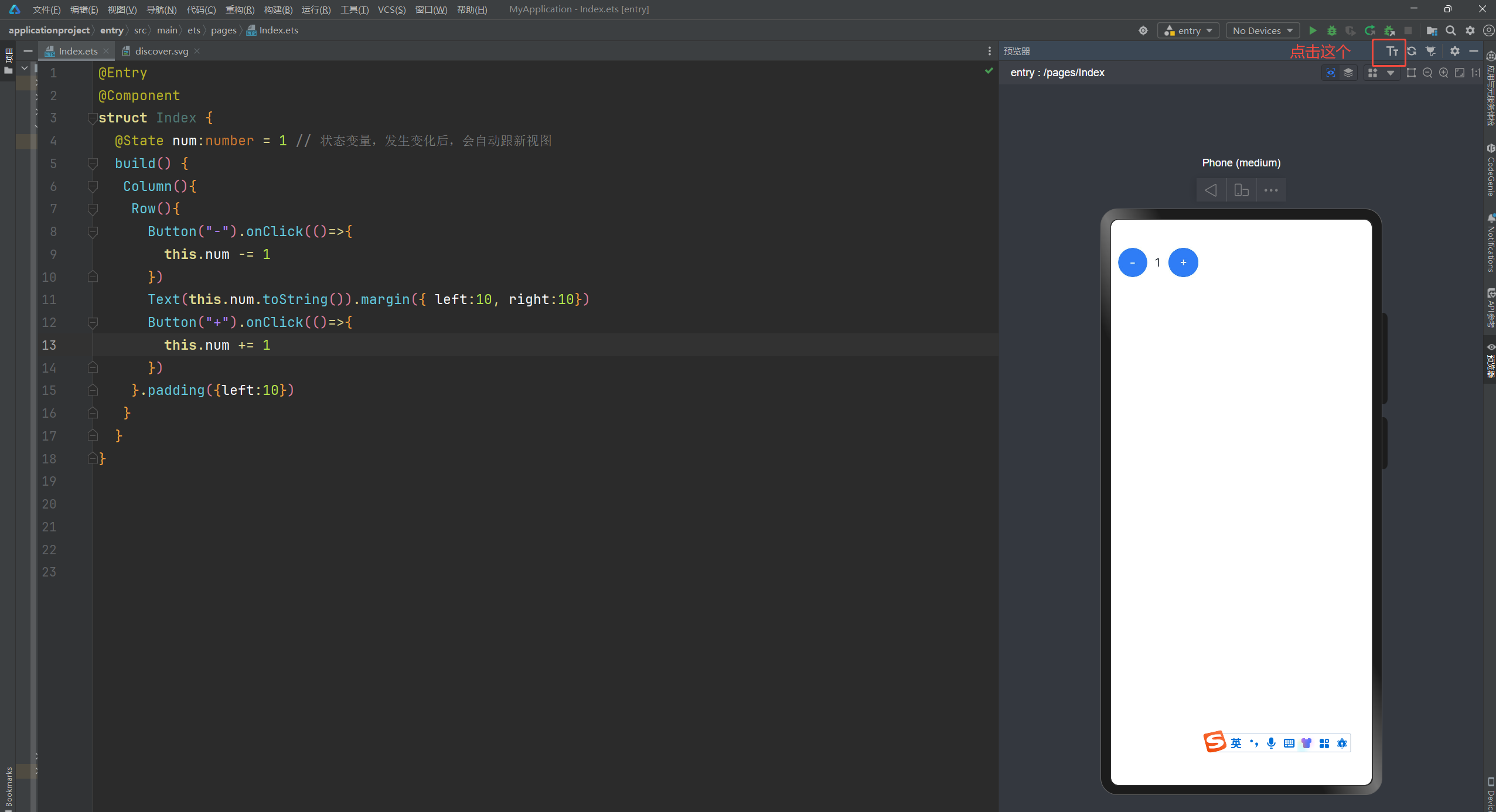Click the TT font-size icon in previewer

(x=1392, y=52)
